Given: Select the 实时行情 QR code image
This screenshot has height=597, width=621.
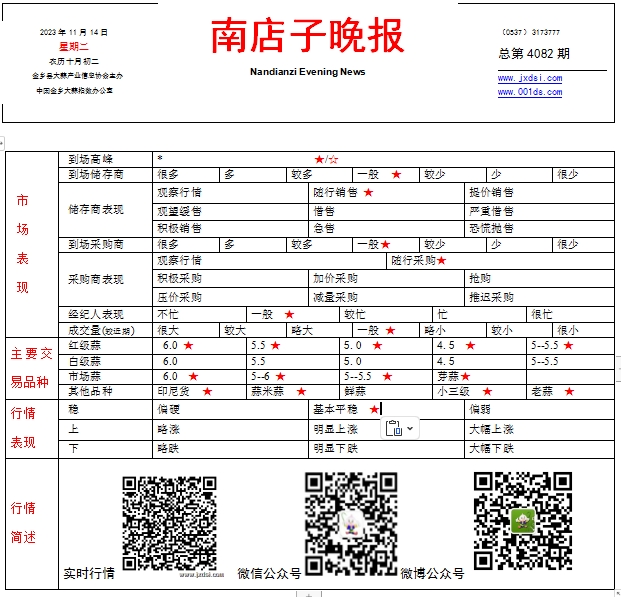Looking at the screenshot, I should pos(169,524).
